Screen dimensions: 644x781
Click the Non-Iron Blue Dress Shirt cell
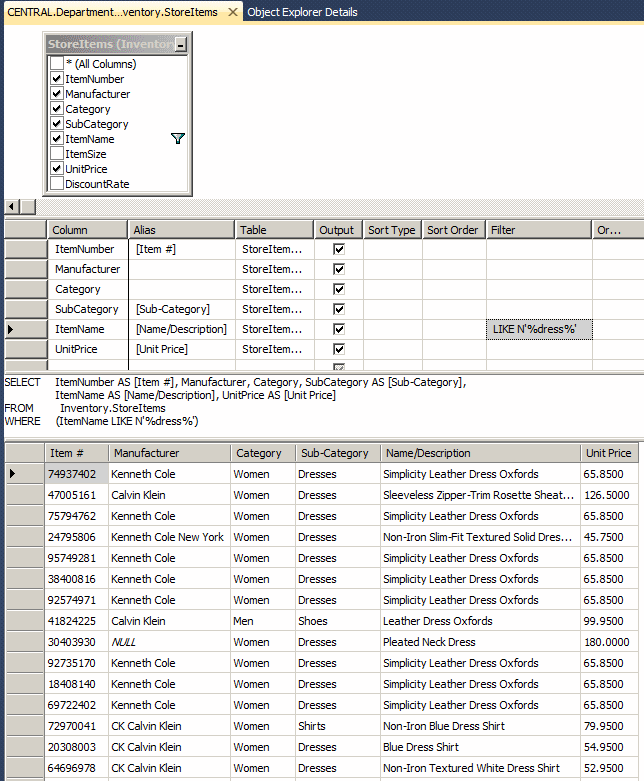coord(480,726)
